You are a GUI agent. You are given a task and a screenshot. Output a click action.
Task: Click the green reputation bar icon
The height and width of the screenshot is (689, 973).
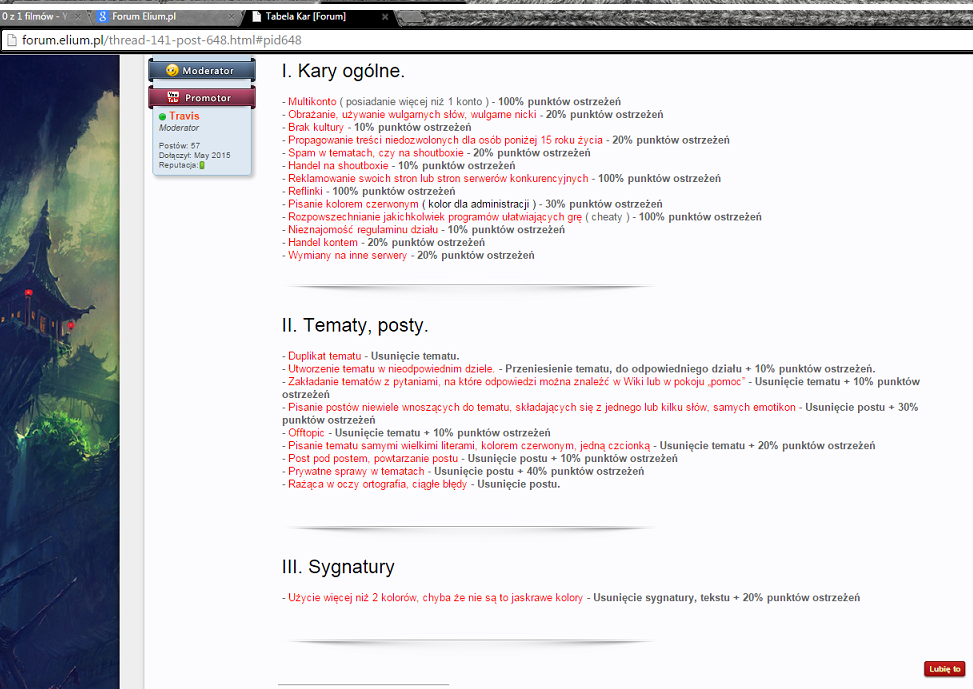tap(202, 165)
